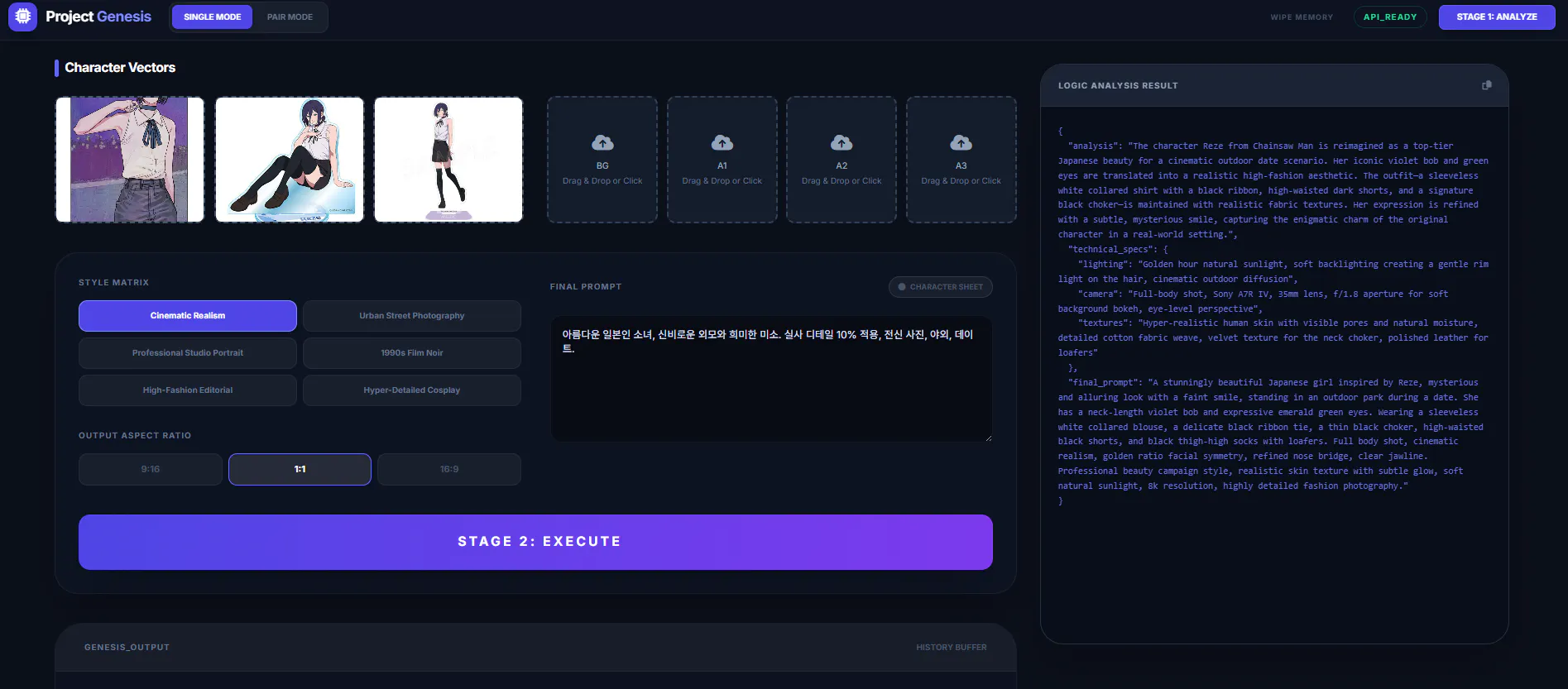
Task: Select the Cinematic Realism style
Action: pos(188,316)
